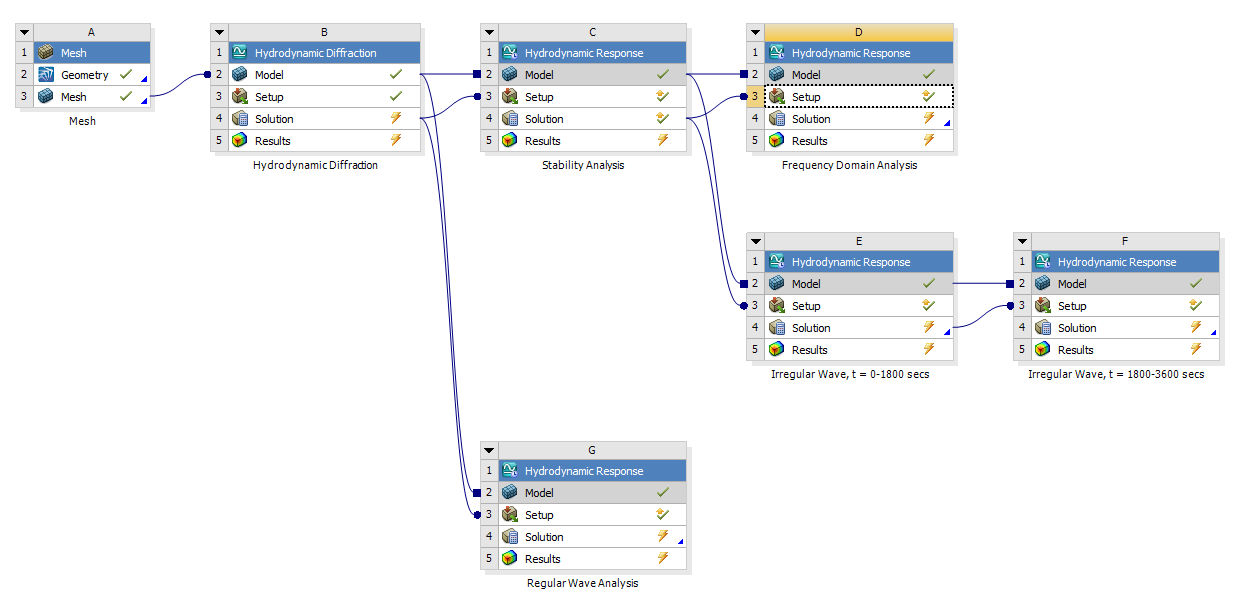Screen dimensions: 1249x608
Task: Select the Solution cell in system C
Action: pos(593,119)
